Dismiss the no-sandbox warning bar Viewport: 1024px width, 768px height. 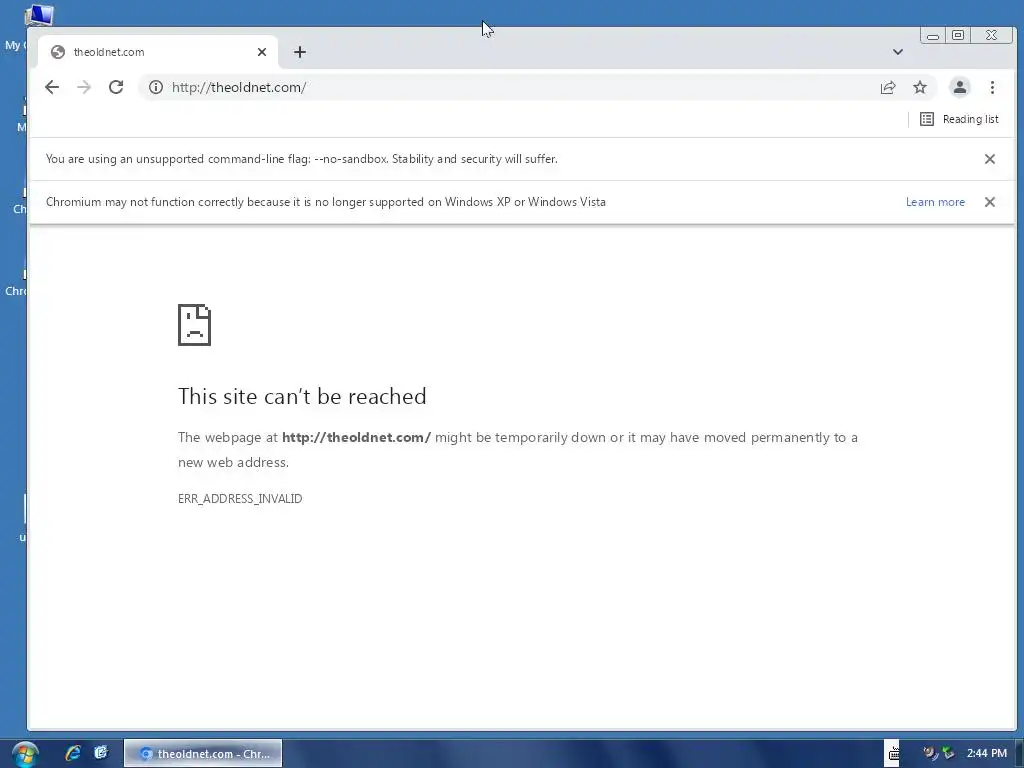click(990, 159)
